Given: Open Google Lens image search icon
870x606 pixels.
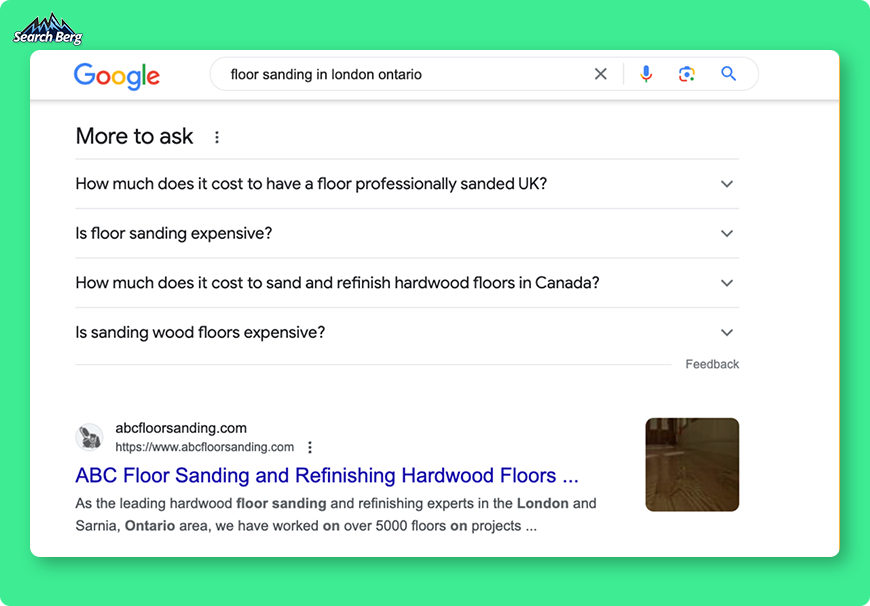Looking at the screenshot, I should coord(687,74).
